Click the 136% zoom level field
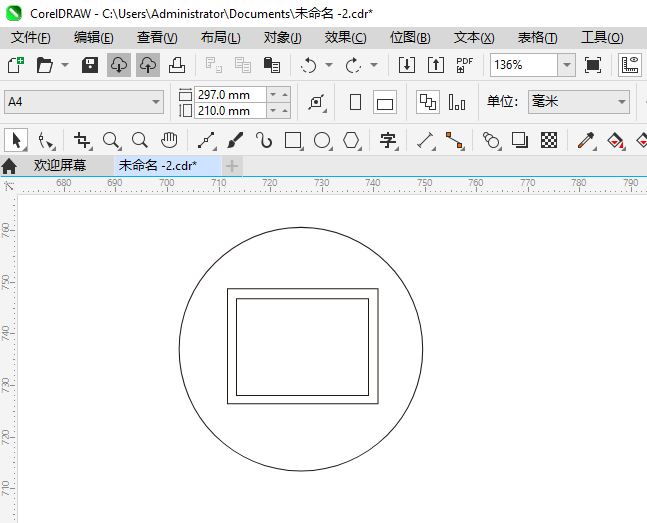 [524, 65]
